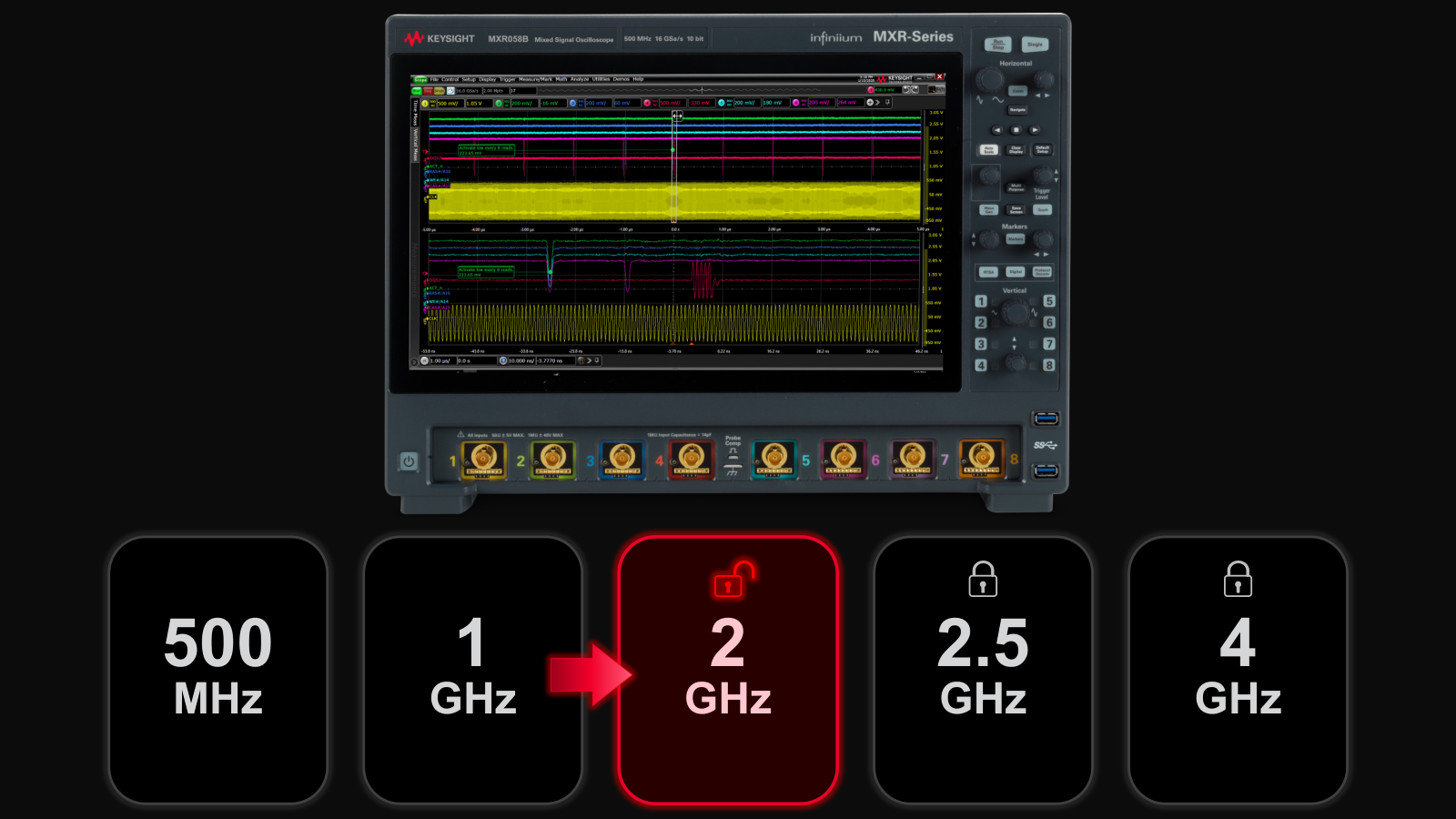Tap the Default Setup key
This screenshot has width=1456, height=819.
click(1042, 149)
